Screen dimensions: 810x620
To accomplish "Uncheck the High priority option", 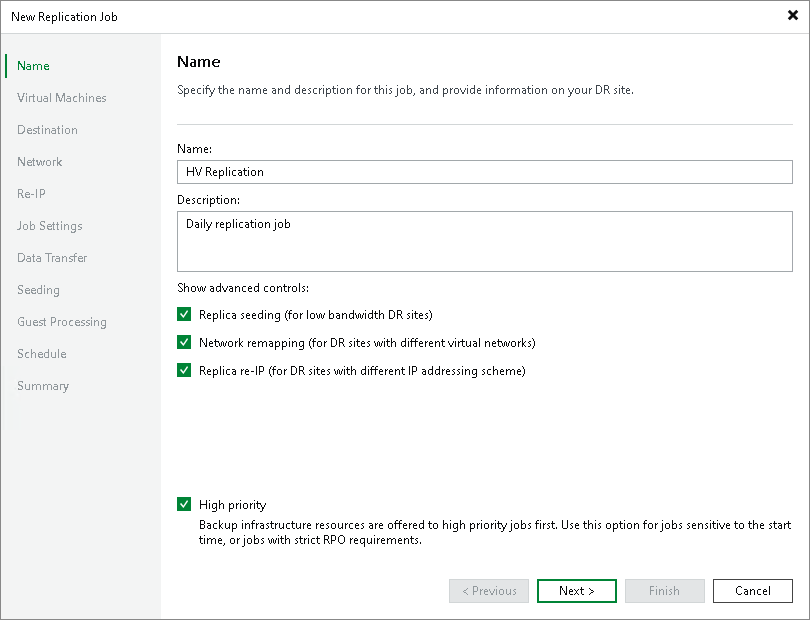I will 184,504.
